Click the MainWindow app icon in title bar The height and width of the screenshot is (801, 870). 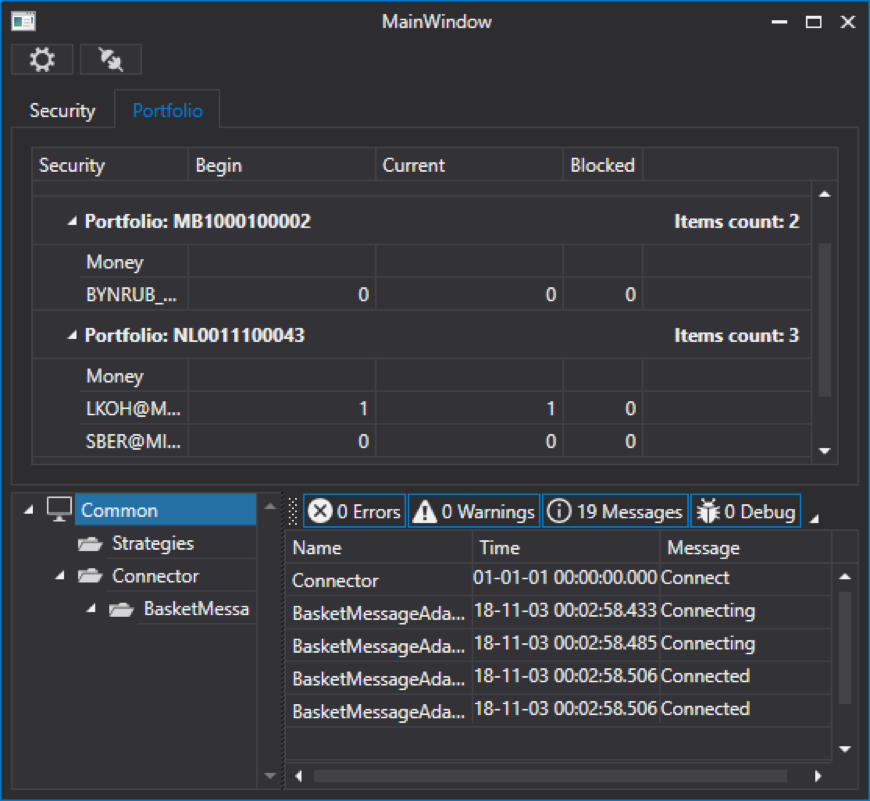coord(23,21)
